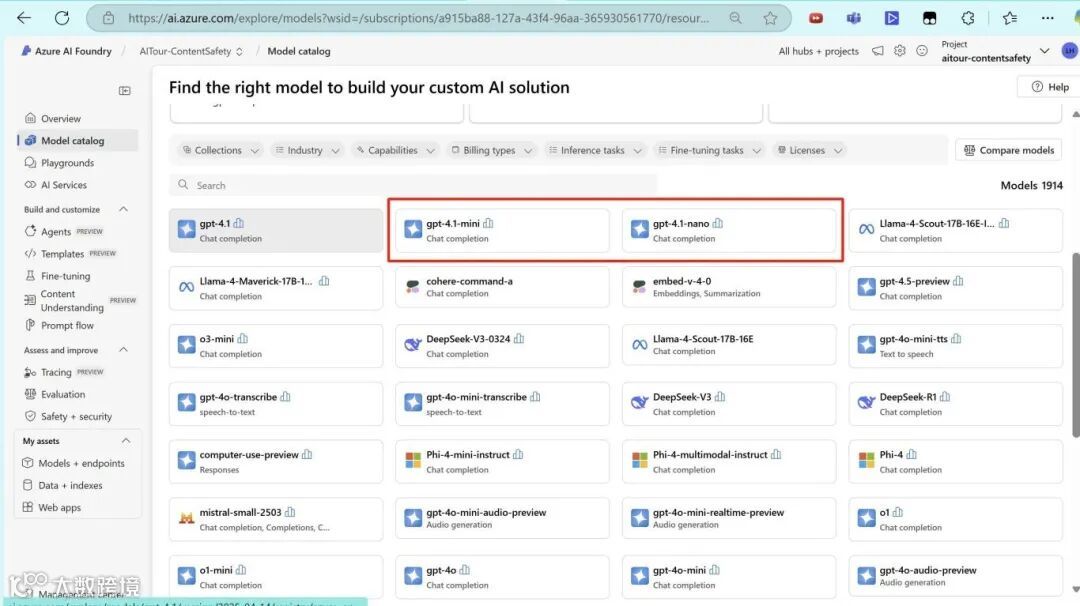1080x606 pixels.
Task: Click the compare icon beside Phi-4
Action: point(912,454)
